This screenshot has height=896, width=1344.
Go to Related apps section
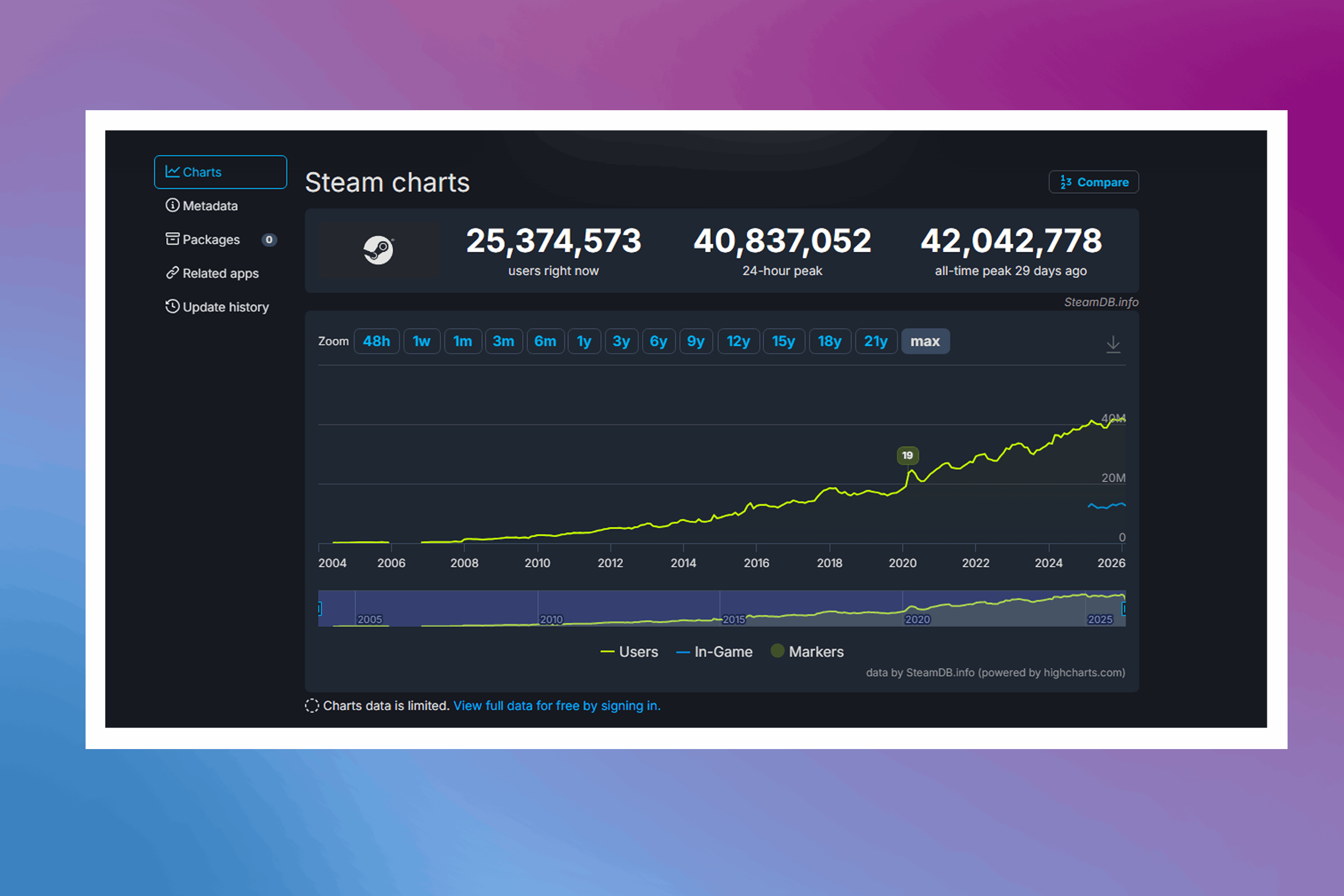click(220, 273)
